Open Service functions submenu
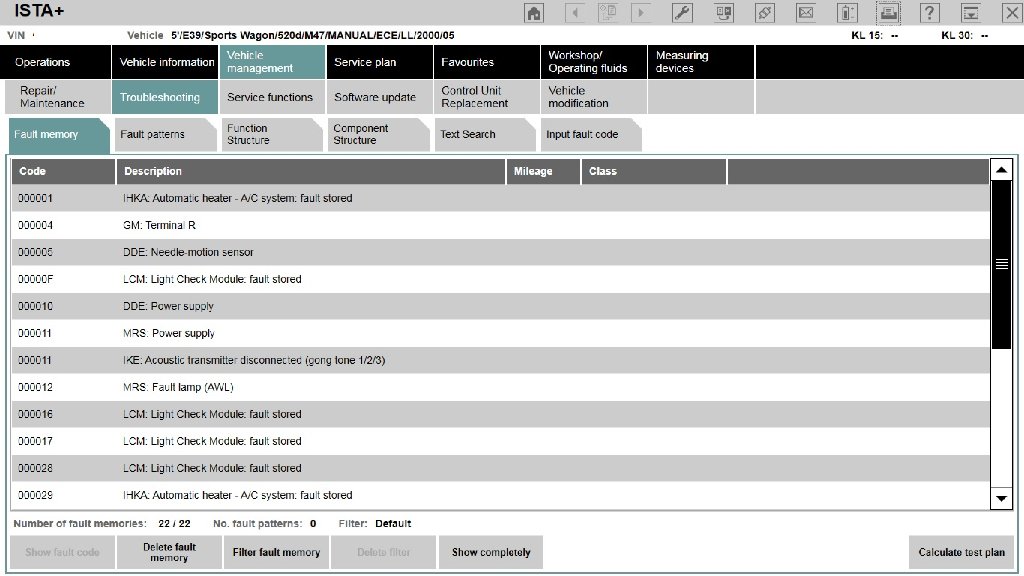The height and width of the screenshot is (576, 1024). [272, 97]
